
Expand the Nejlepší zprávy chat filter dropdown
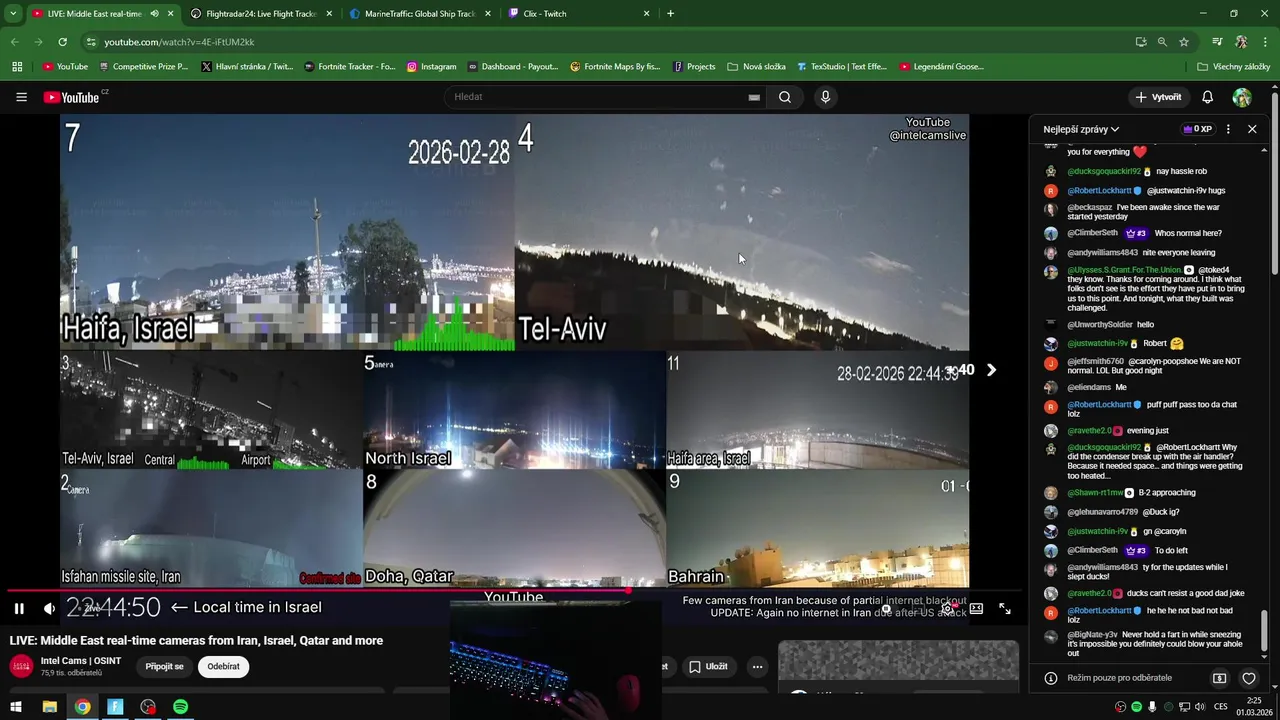coord(1081,129)
